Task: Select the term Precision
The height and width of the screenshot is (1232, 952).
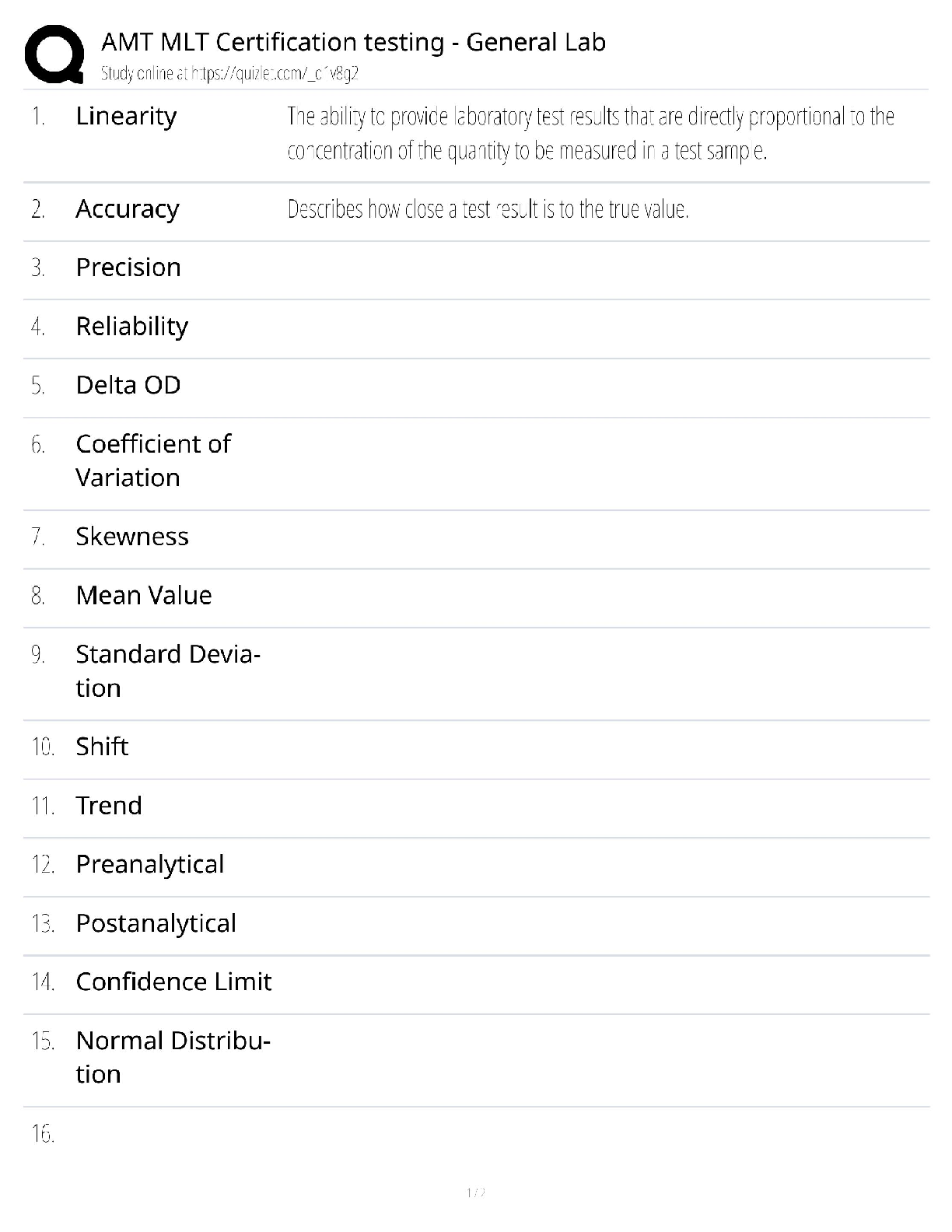Action: 128,268
